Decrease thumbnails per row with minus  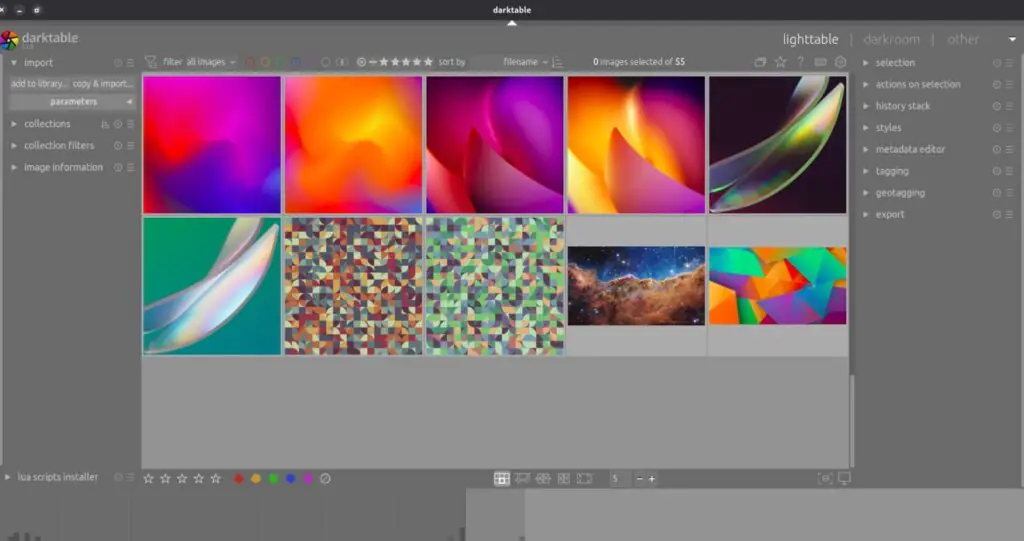(639, 479)
